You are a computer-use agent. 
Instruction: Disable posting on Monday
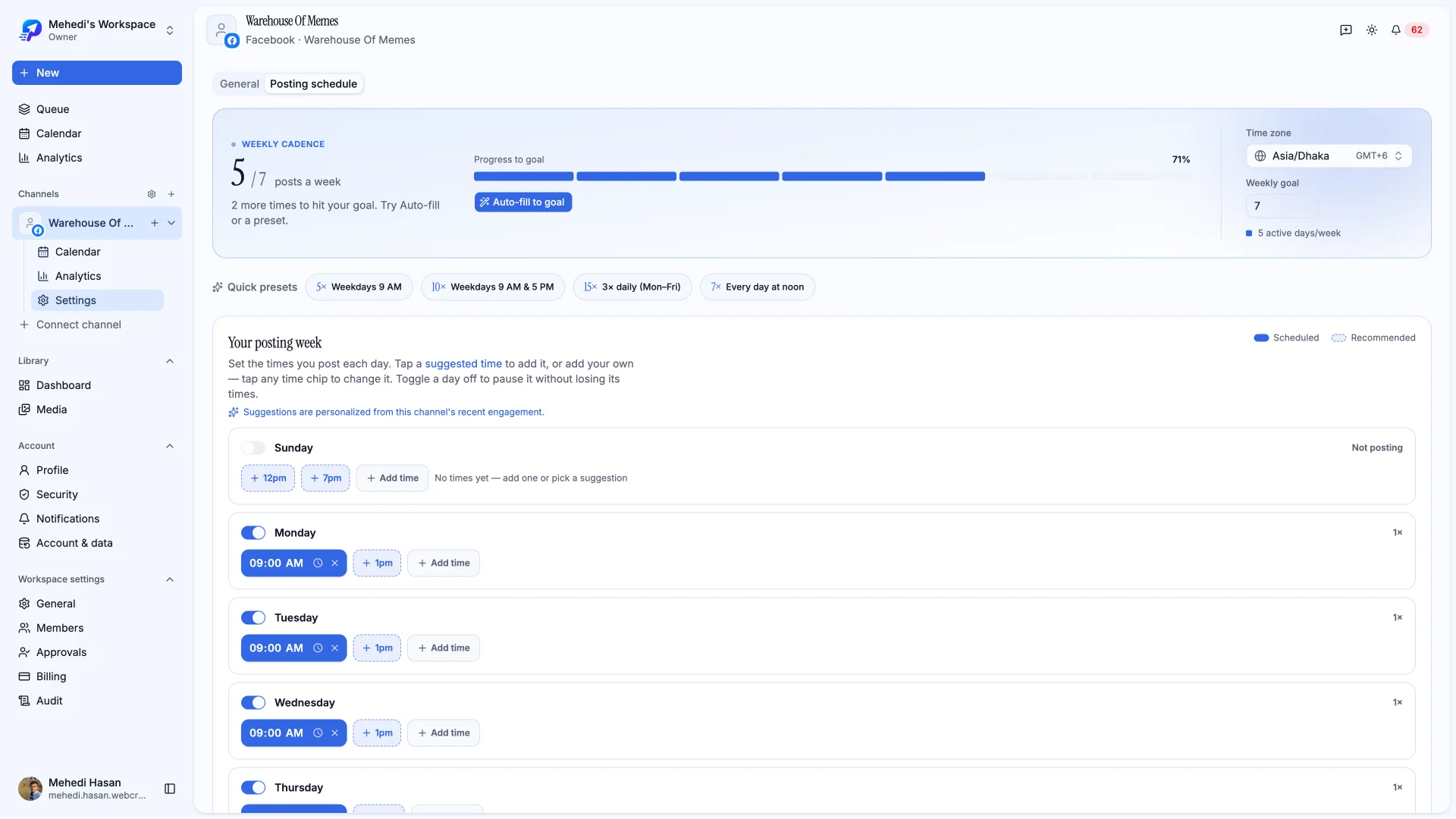pyautogui.click(x=253, y=533)
